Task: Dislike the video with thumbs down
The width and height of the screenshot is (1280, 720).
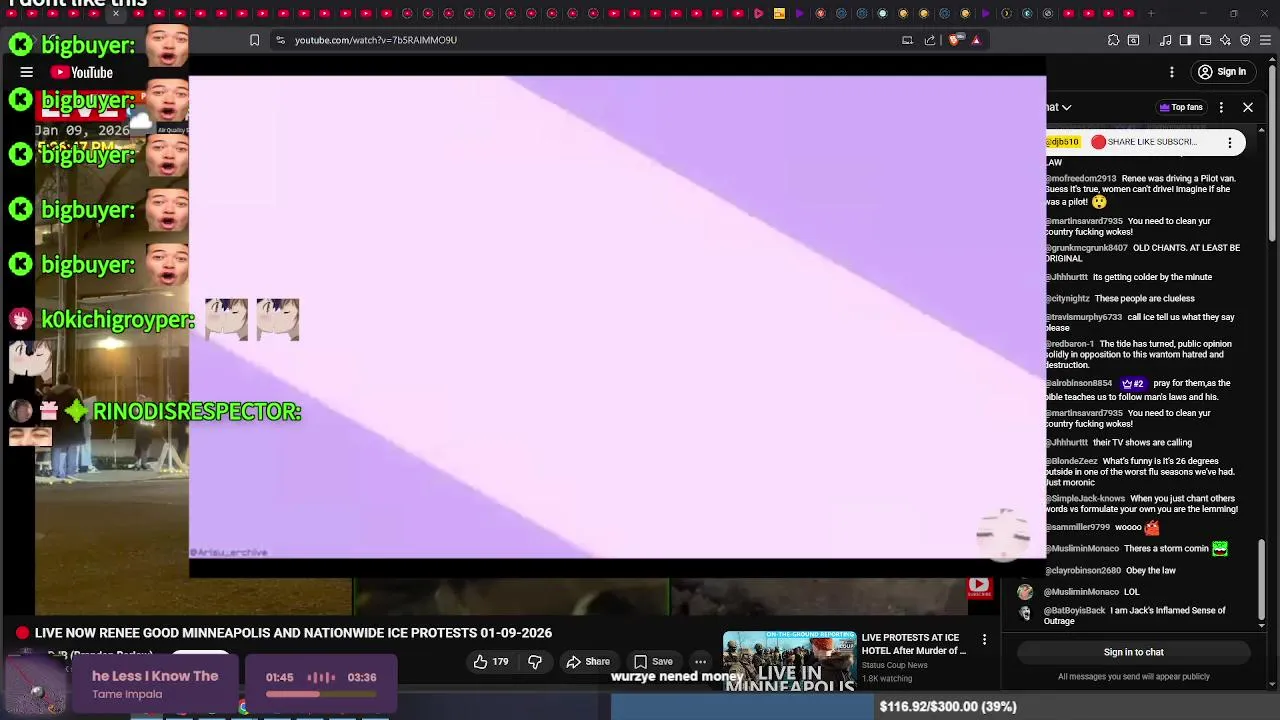Action: [x=535, y=661]
